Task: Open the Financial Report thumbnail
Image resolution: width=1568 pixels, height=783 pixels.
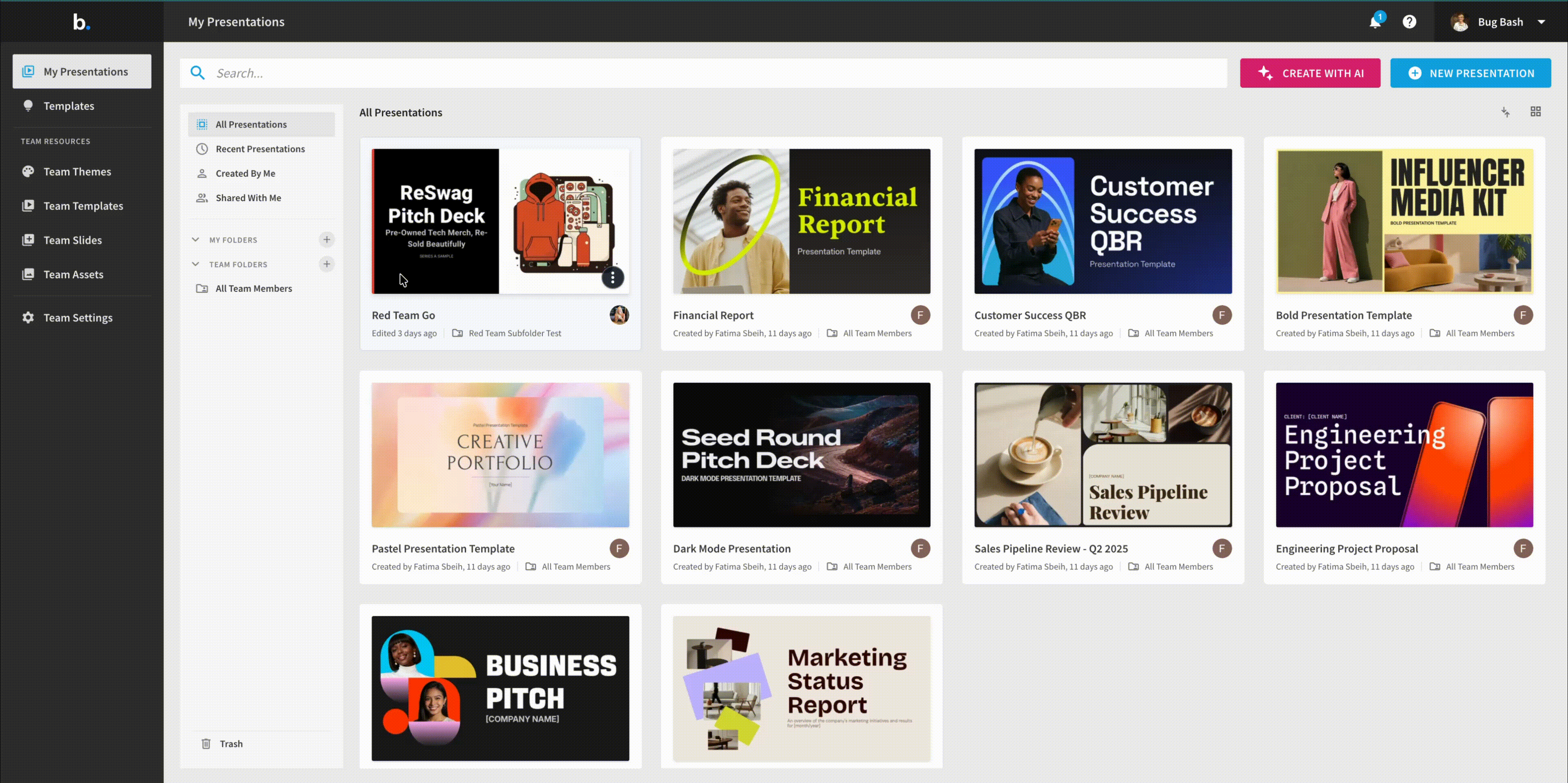Action: [802, 221]
